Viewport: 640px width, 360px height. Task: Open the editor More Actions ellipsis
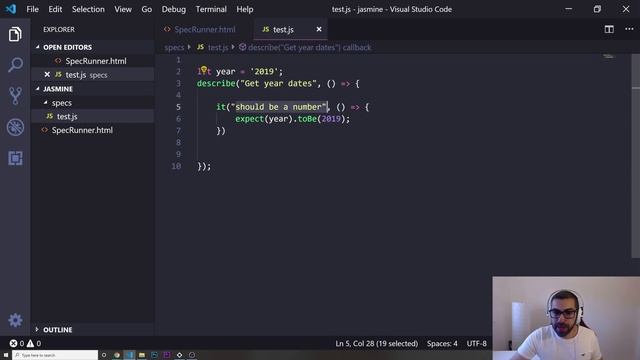[x=629, y=29]
